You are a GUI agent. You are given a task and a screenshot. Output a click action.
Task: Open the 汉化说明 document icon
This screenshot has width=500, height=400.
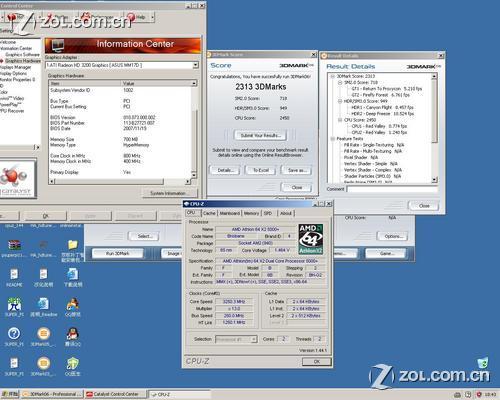click(43, 275)
